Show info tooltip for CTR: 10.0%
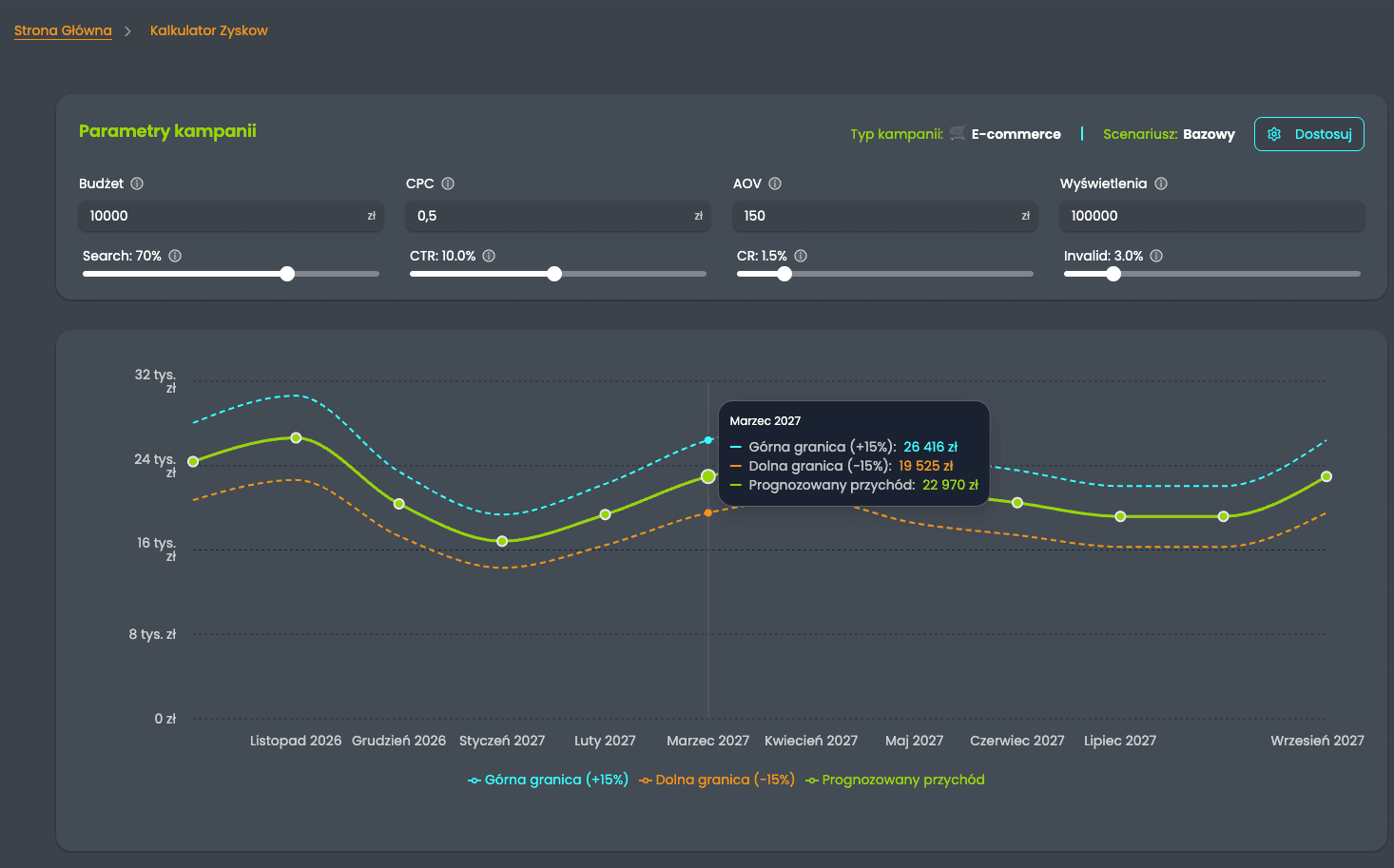 (x=489, y=256)
